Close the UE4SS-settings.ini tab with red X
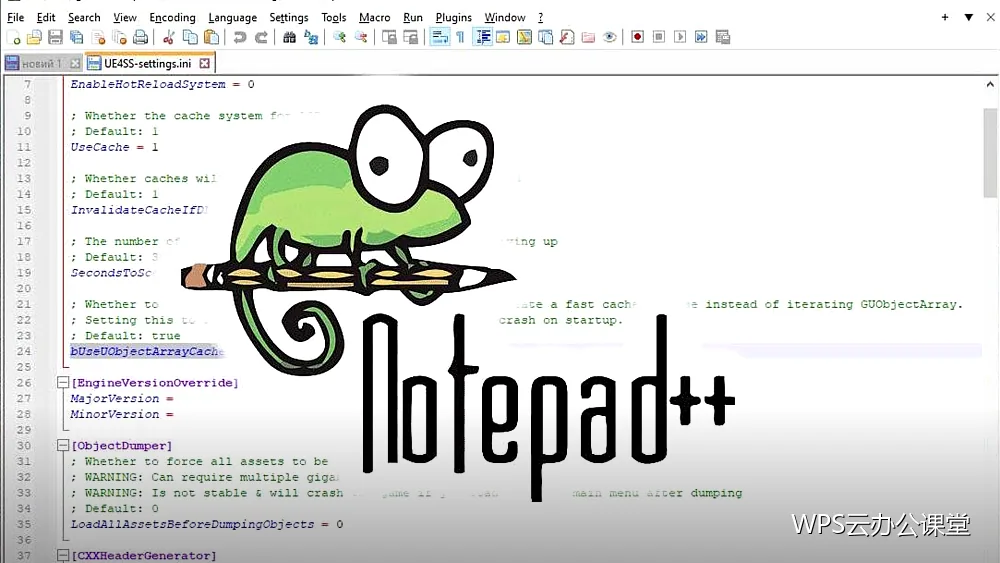This screenshot has width=1000, height=563. click(204, 63)
